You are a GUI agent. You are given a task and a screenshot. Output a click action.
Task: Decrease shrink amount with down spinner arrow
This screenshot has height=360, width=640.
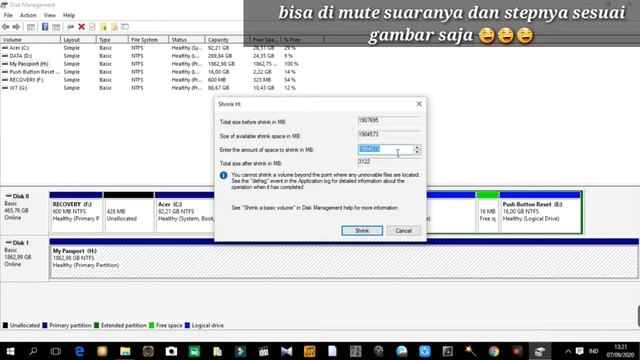coord(417,152)
